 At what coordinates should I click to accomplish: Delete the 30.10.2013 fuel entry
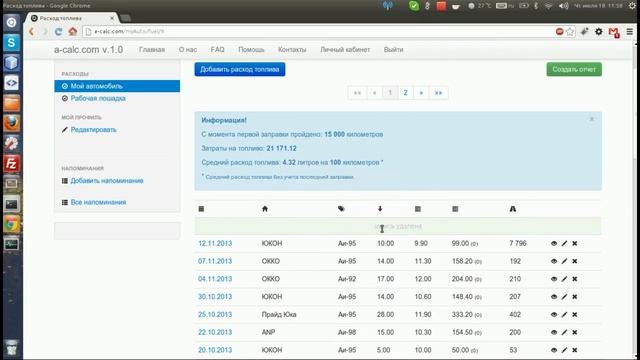click(574, 297)
